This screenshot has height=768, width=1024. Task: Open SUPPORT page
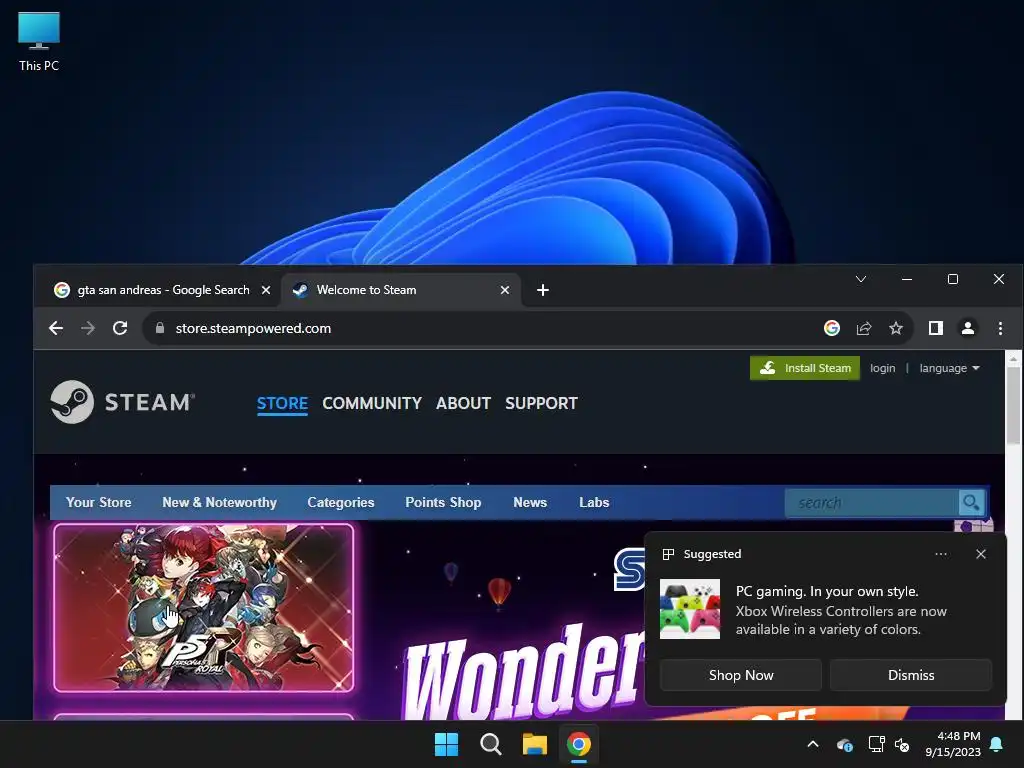click(x=541, y=403)
